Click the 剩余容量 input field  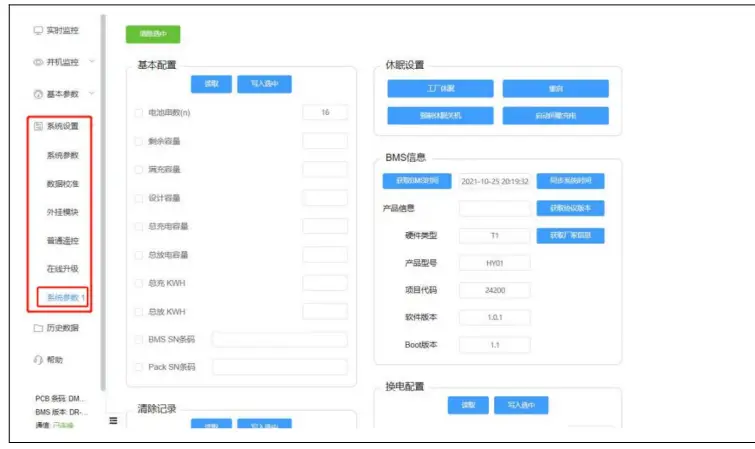325,141
